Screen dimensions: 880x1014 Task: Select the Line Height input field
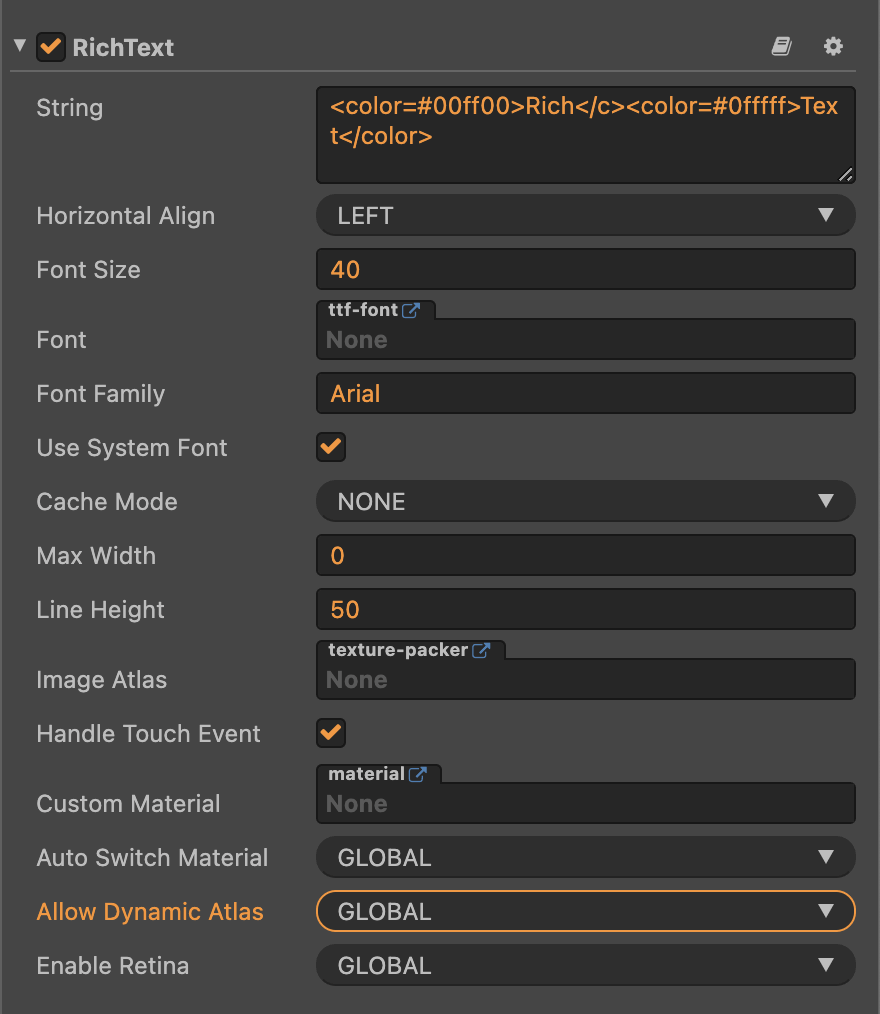pyautogui.click(x=585, y=610)
